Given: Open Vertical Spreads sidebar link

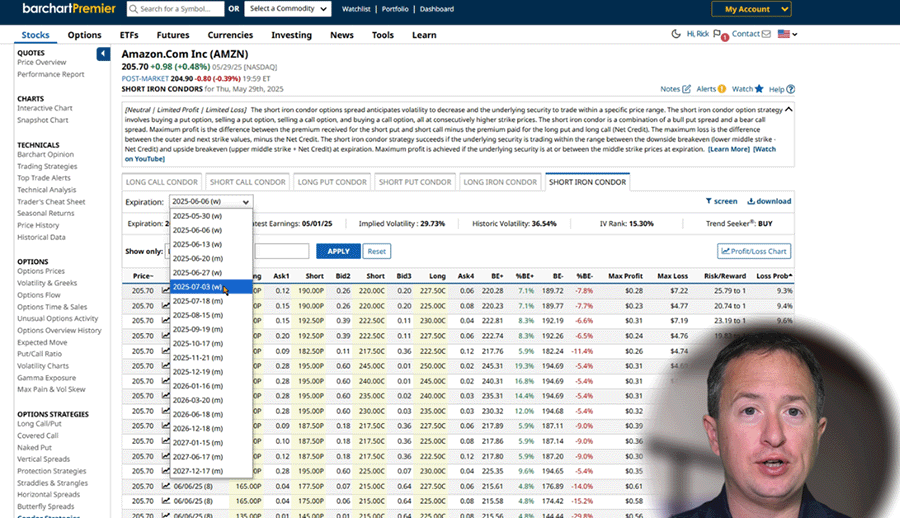Looking at the screenshot, I should coord(44,459).
